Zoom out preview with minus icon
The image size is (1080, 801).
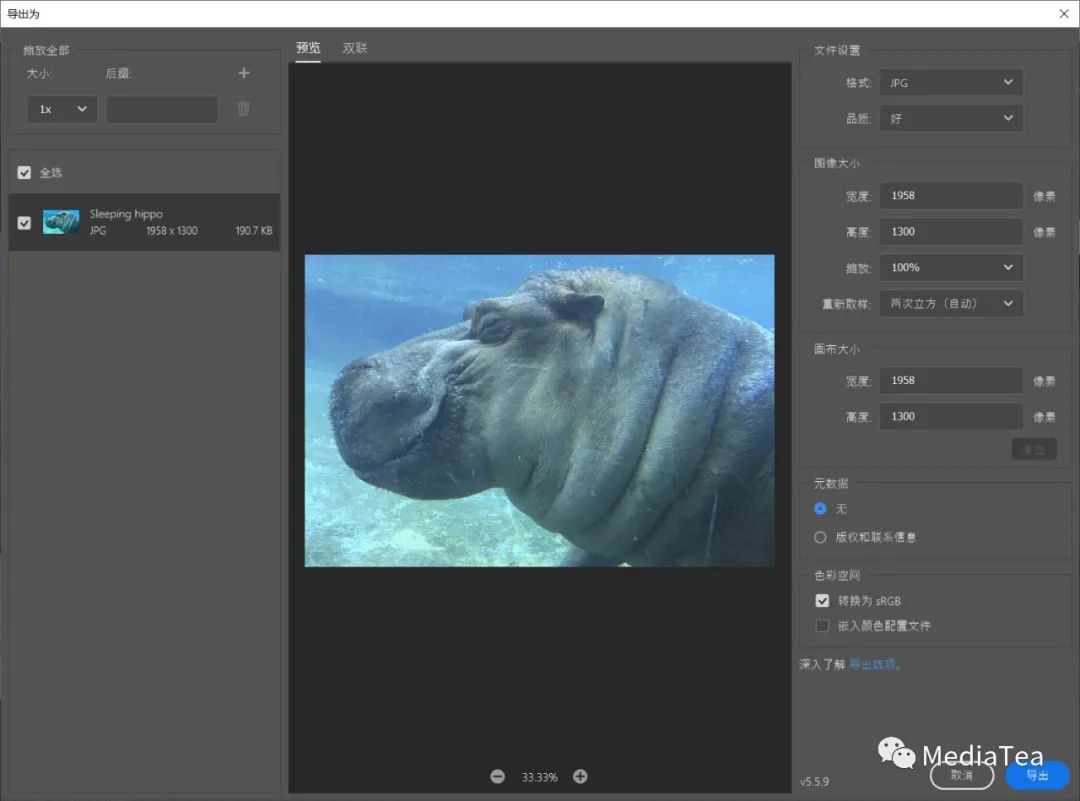pos(498,777)
